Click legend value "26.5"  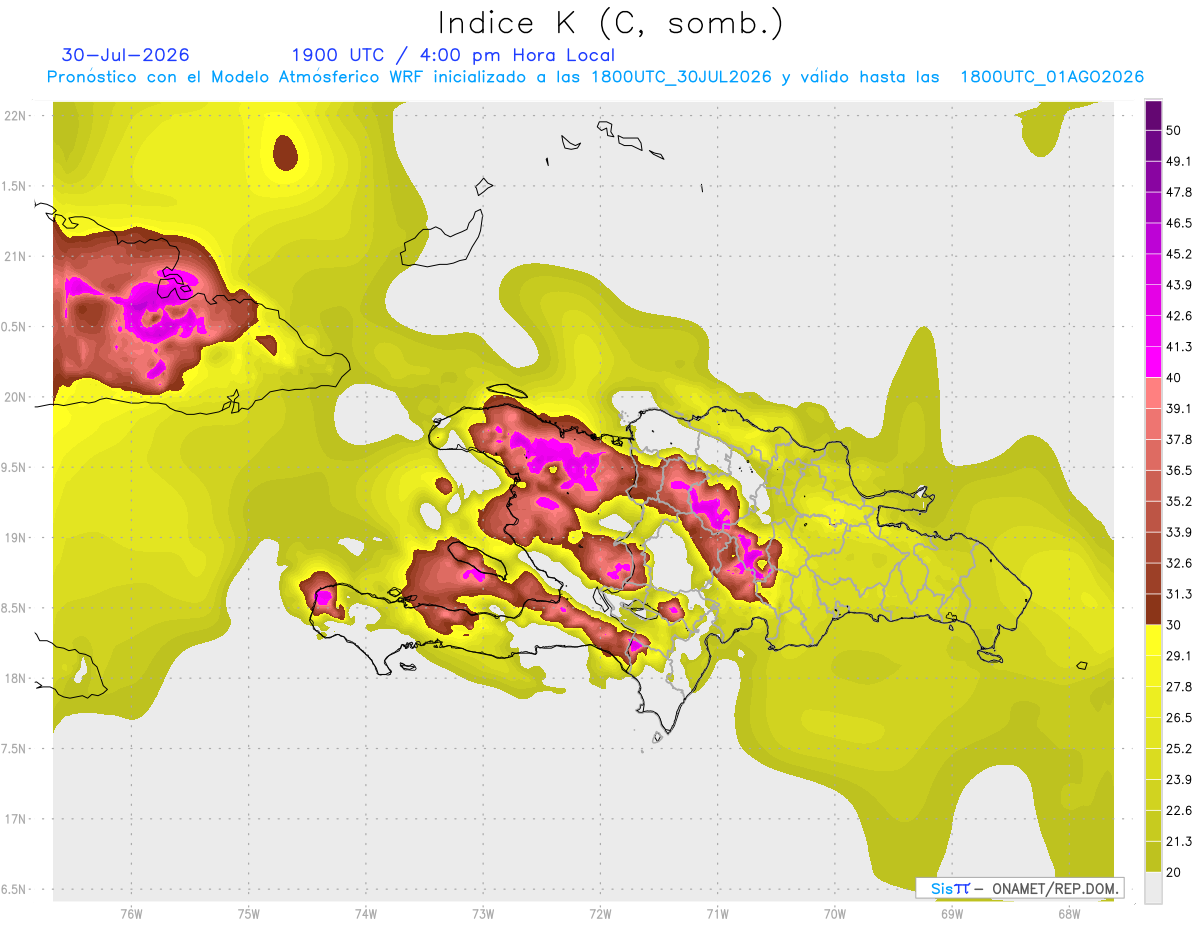coord(1179,717)
